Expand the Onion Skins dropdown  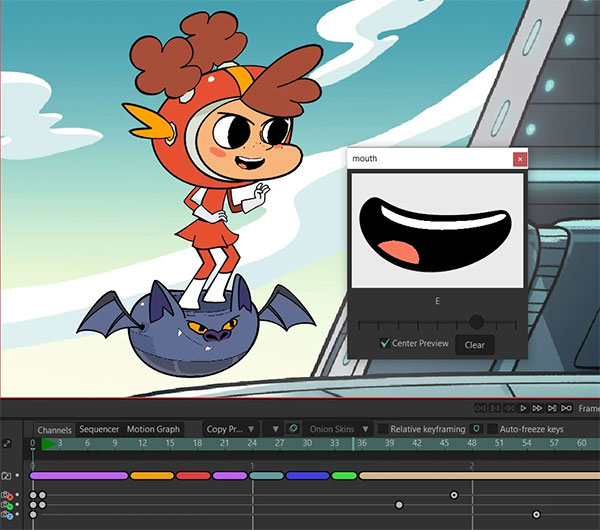[x=338, y=429]
